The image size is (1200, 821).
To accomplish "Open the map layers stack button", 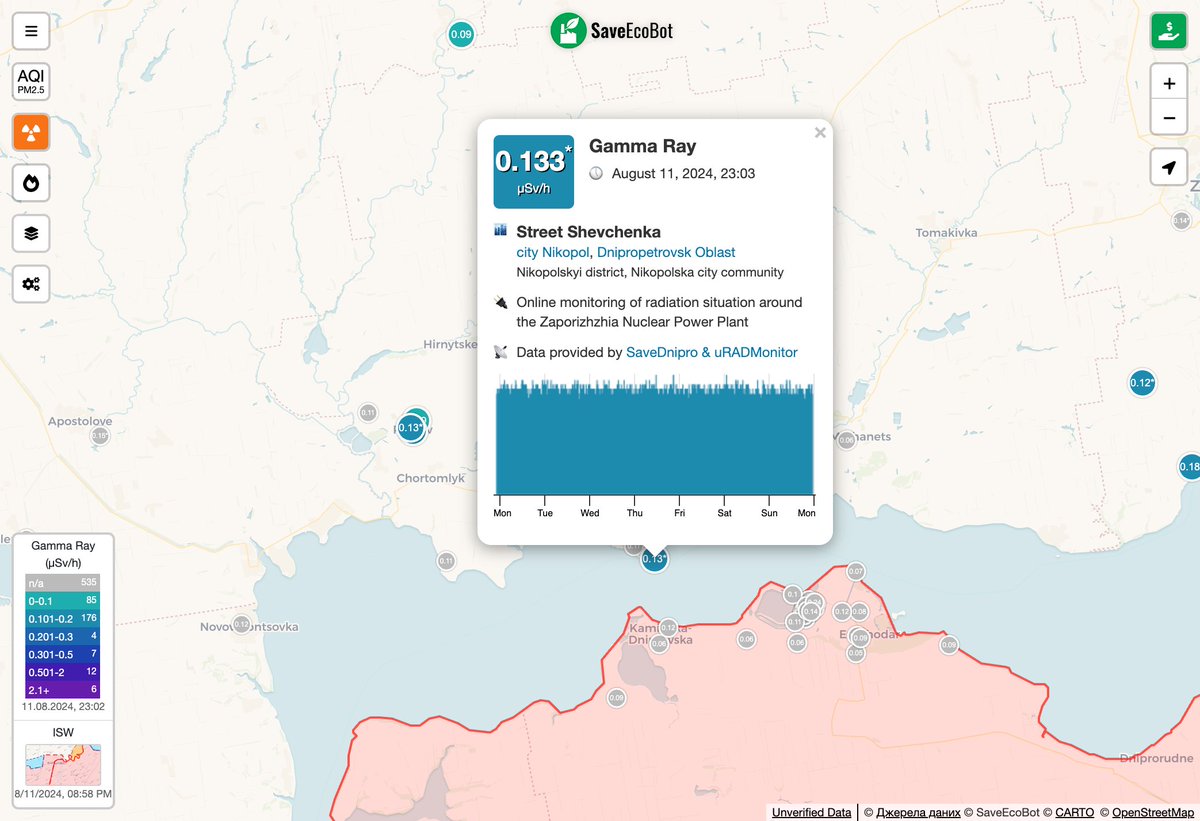I will (31, 233).
